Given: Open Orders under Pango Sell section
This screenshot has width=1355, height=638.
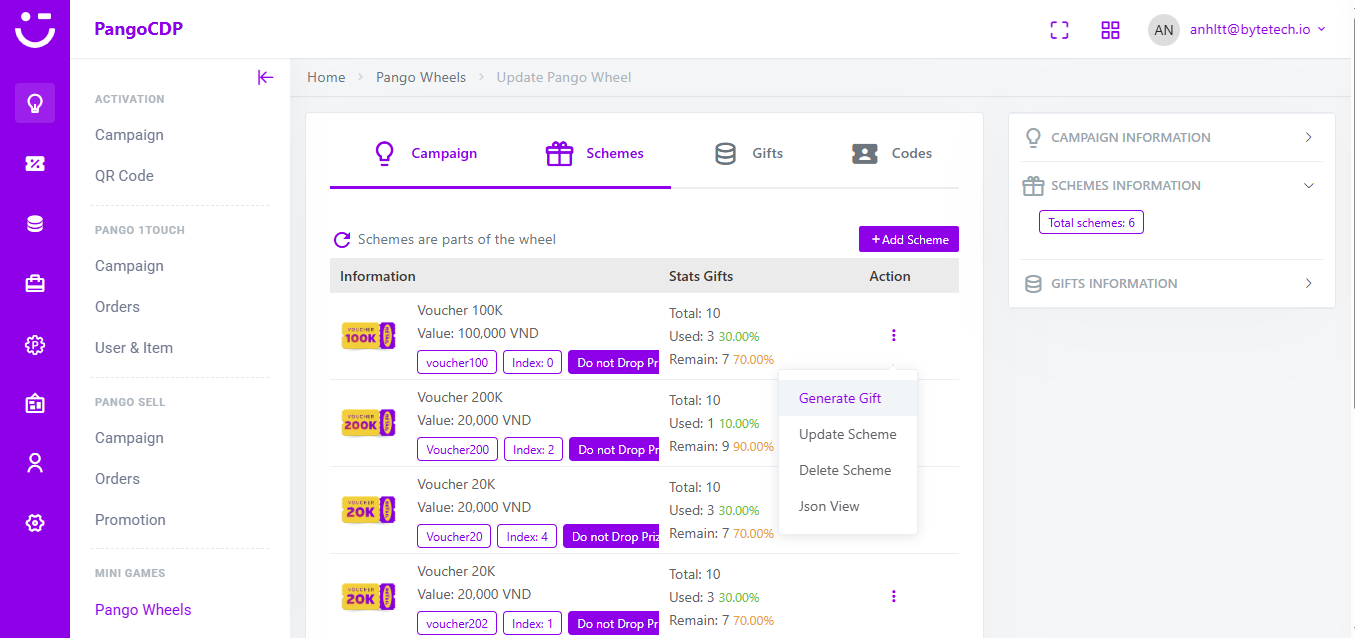Looking at the screenshot, I should pos(117,479).
